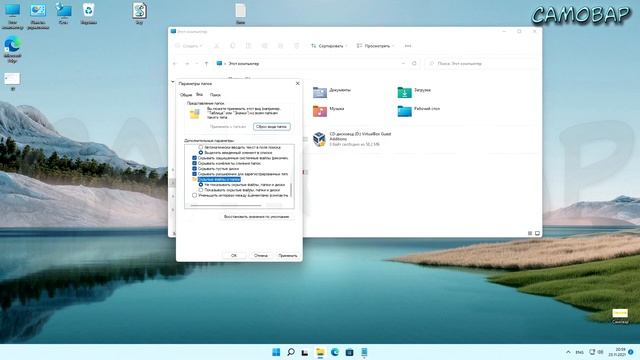The image size is (640, 360).
Task: Switch Explorer to large thumbnails view icon
Action: [x=537, y=233]
